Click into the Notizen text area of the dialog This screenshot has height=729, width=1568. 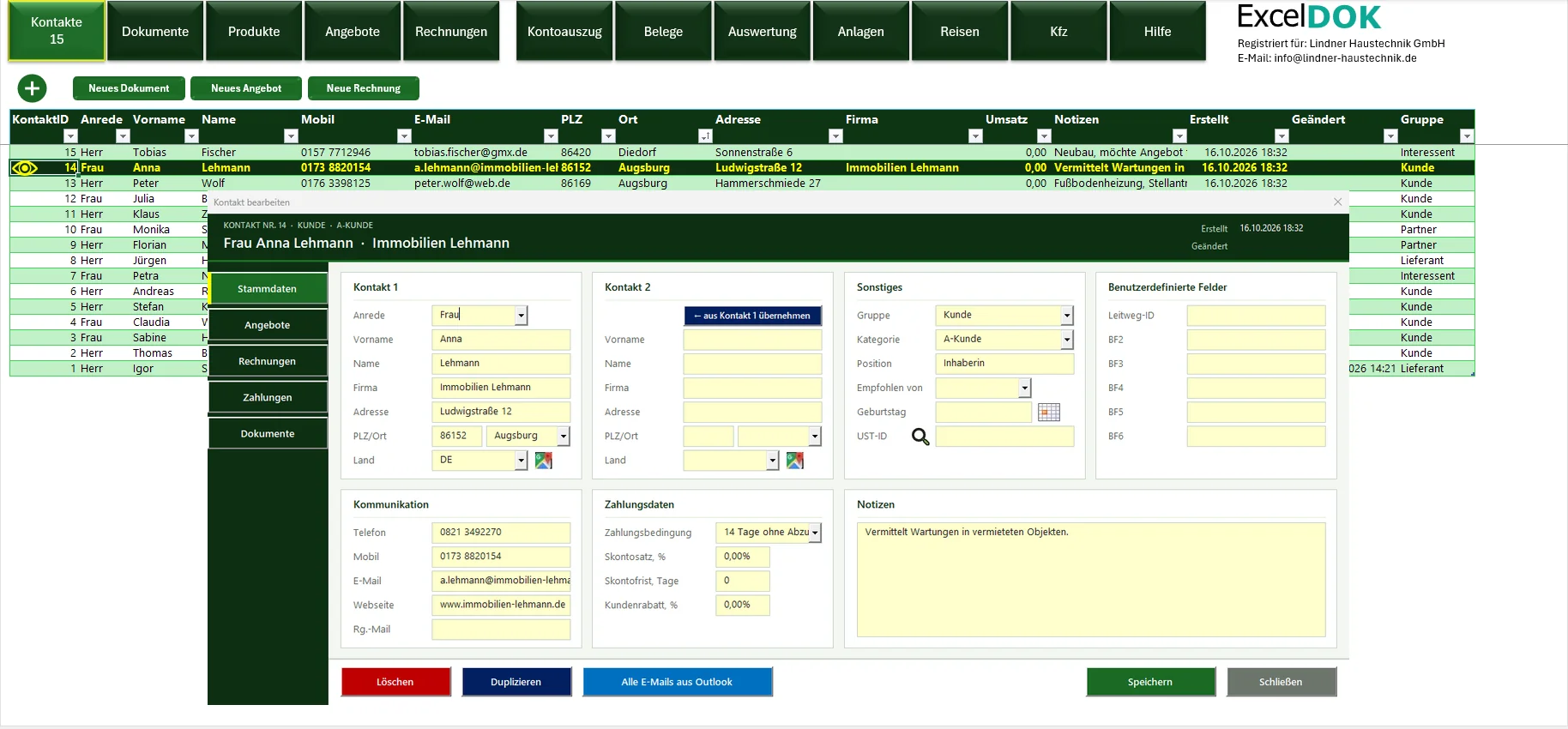coord(1091,580)
